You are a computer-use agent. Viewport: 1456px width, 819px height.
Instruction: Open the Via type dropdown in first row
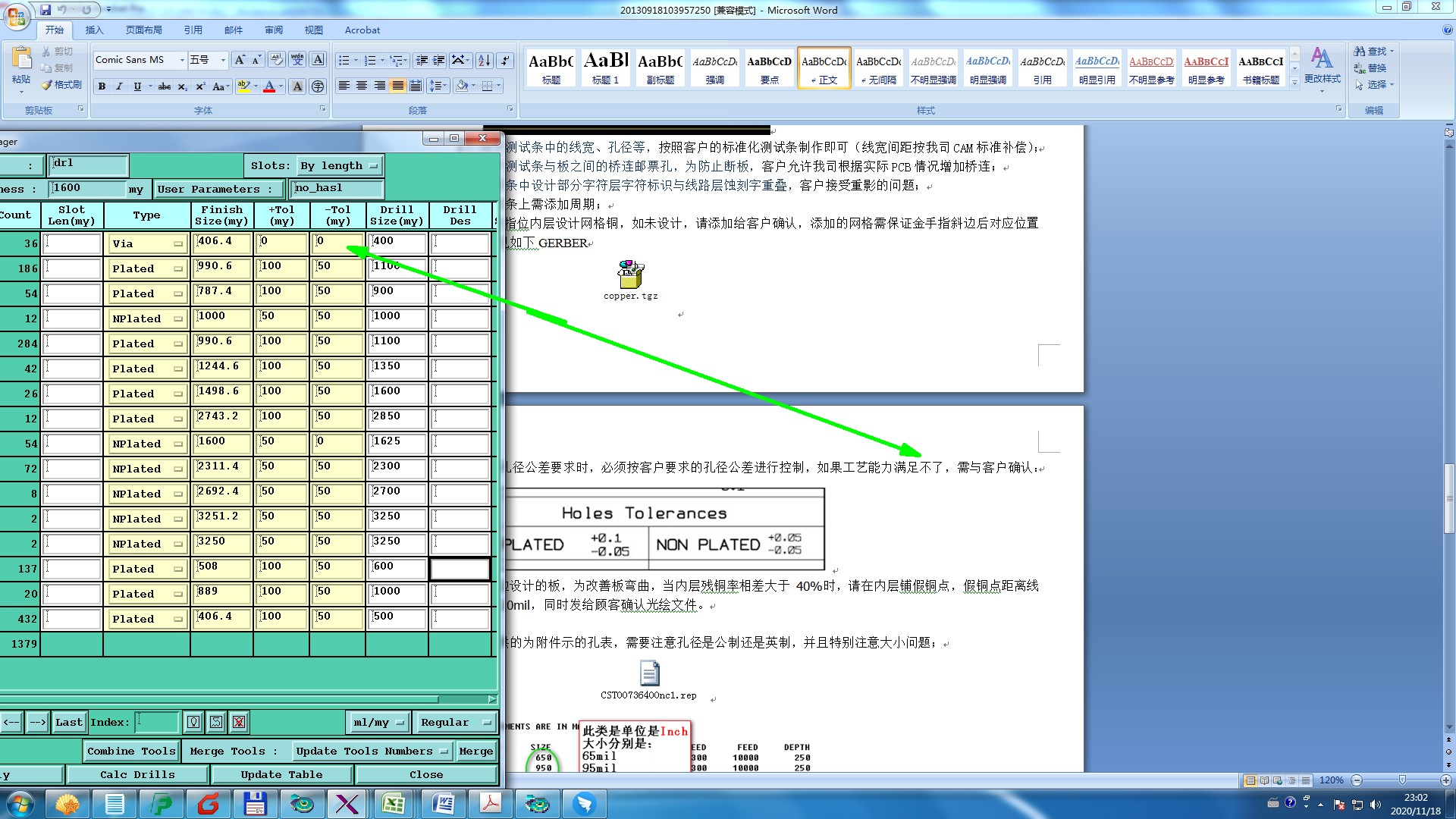[x=147, y=243]
